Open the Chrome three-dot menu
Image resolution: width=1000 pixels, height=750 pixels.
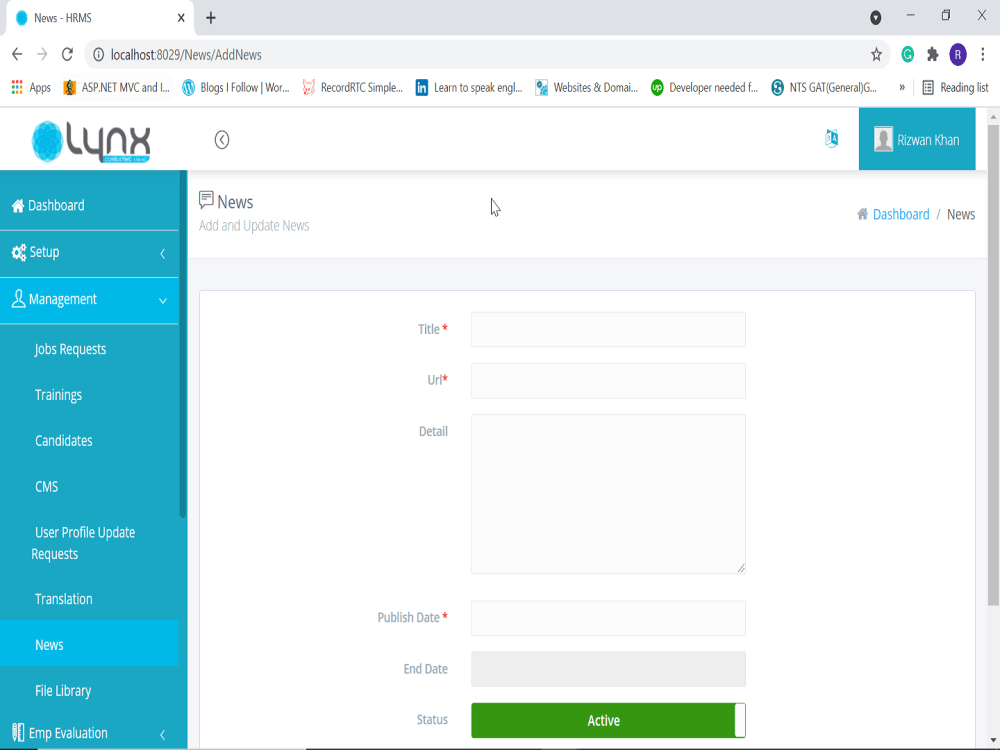click(983, 55)
